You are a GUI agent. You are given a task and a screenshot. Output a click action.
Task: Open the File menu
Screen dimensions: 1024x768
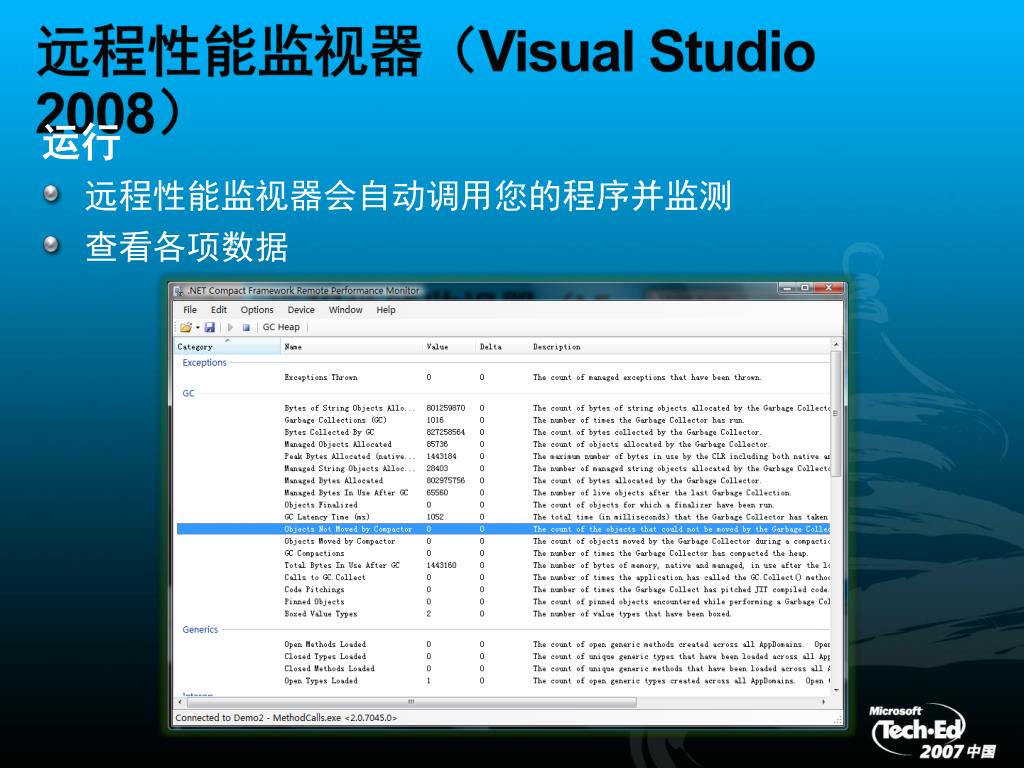190,310
